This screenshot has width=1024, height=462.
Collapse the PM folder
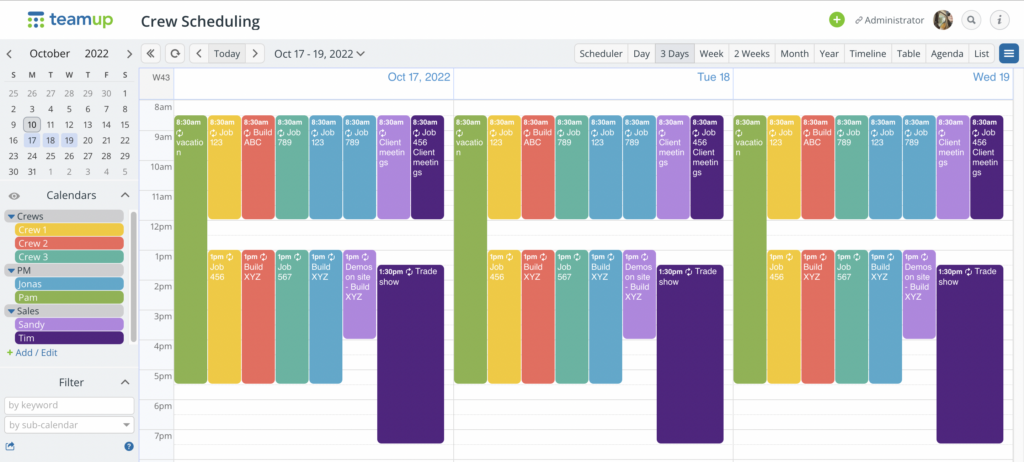click(11, 270)
